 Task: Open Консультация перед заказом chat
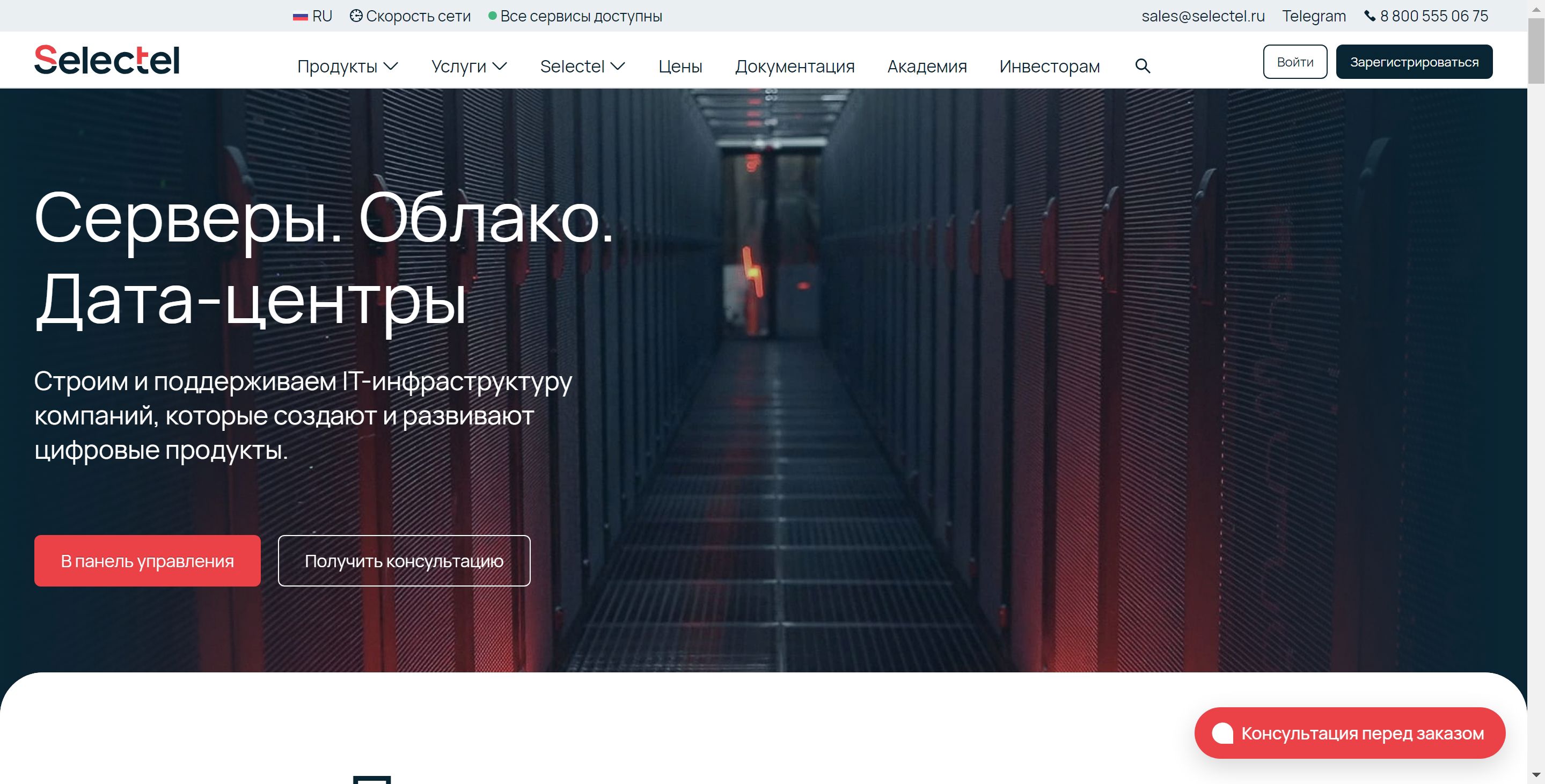click(x=1350, y=733)
